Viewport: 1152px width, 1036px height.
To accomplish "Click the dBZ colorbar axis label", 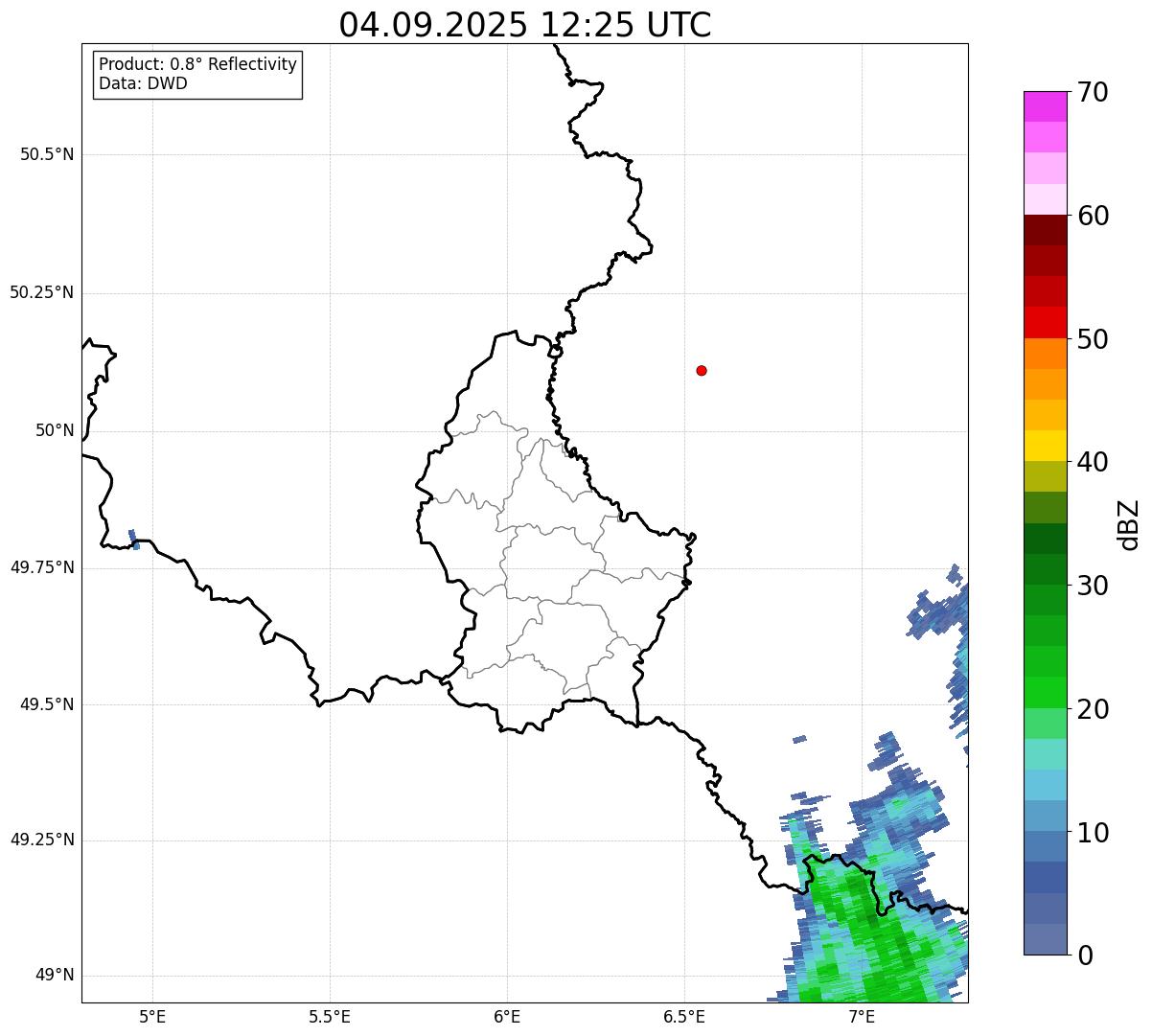I will pyautogui.click(x=1129, y=523).
